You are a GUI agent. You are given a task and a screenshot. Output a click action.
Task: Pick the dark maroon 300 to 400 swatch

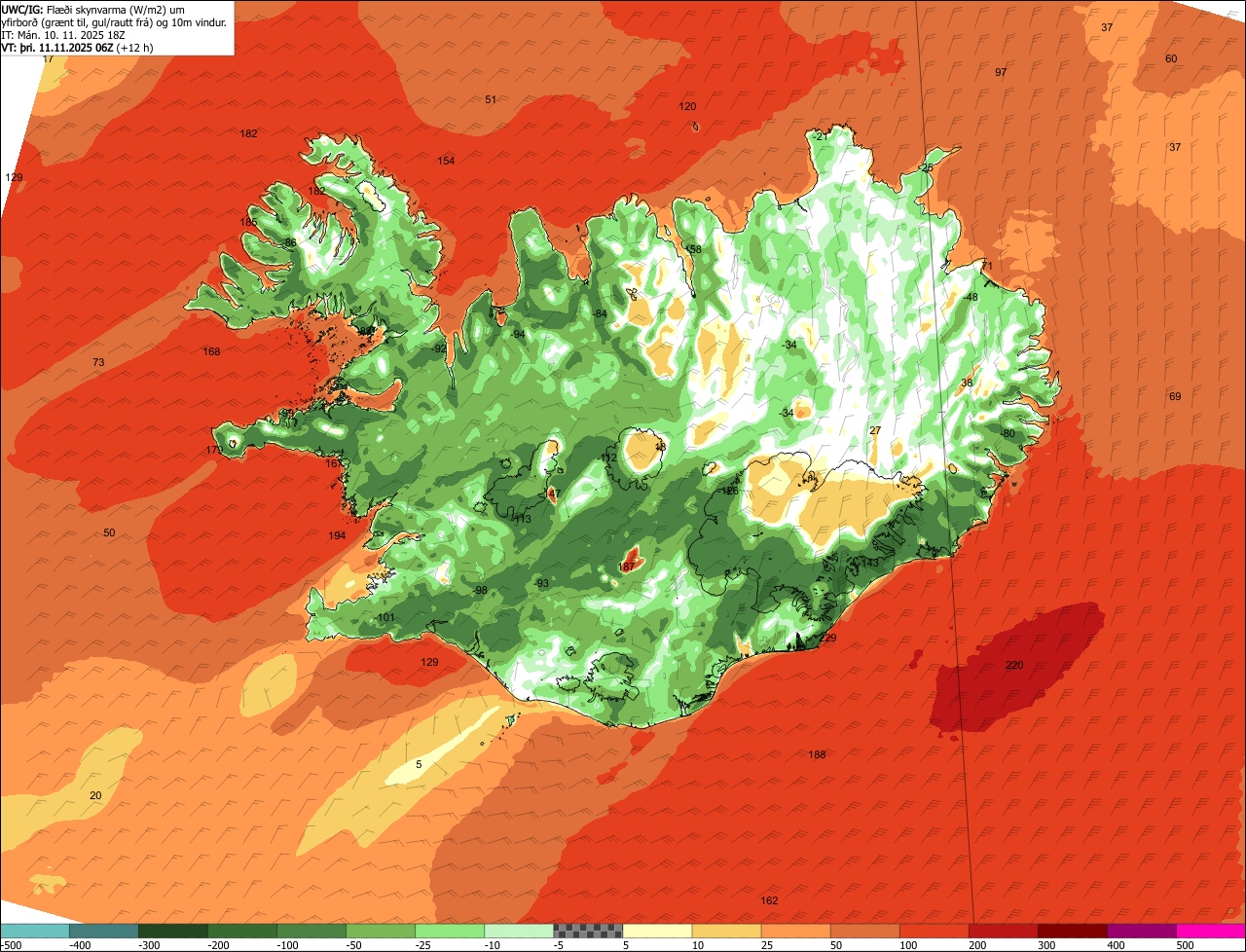[1072, 931]
